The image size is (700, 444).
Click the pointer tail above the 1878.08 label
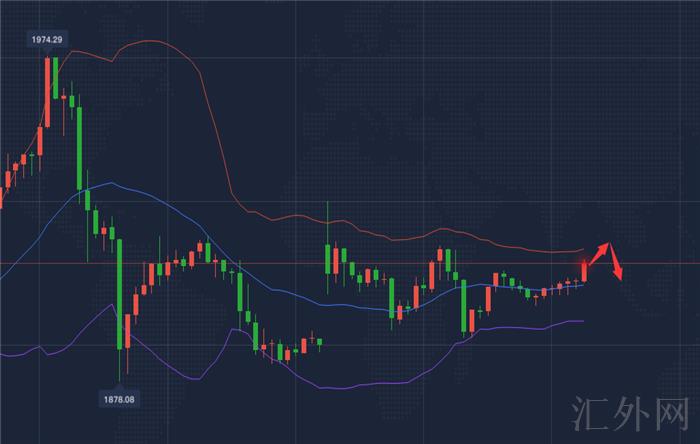point(118,387)
